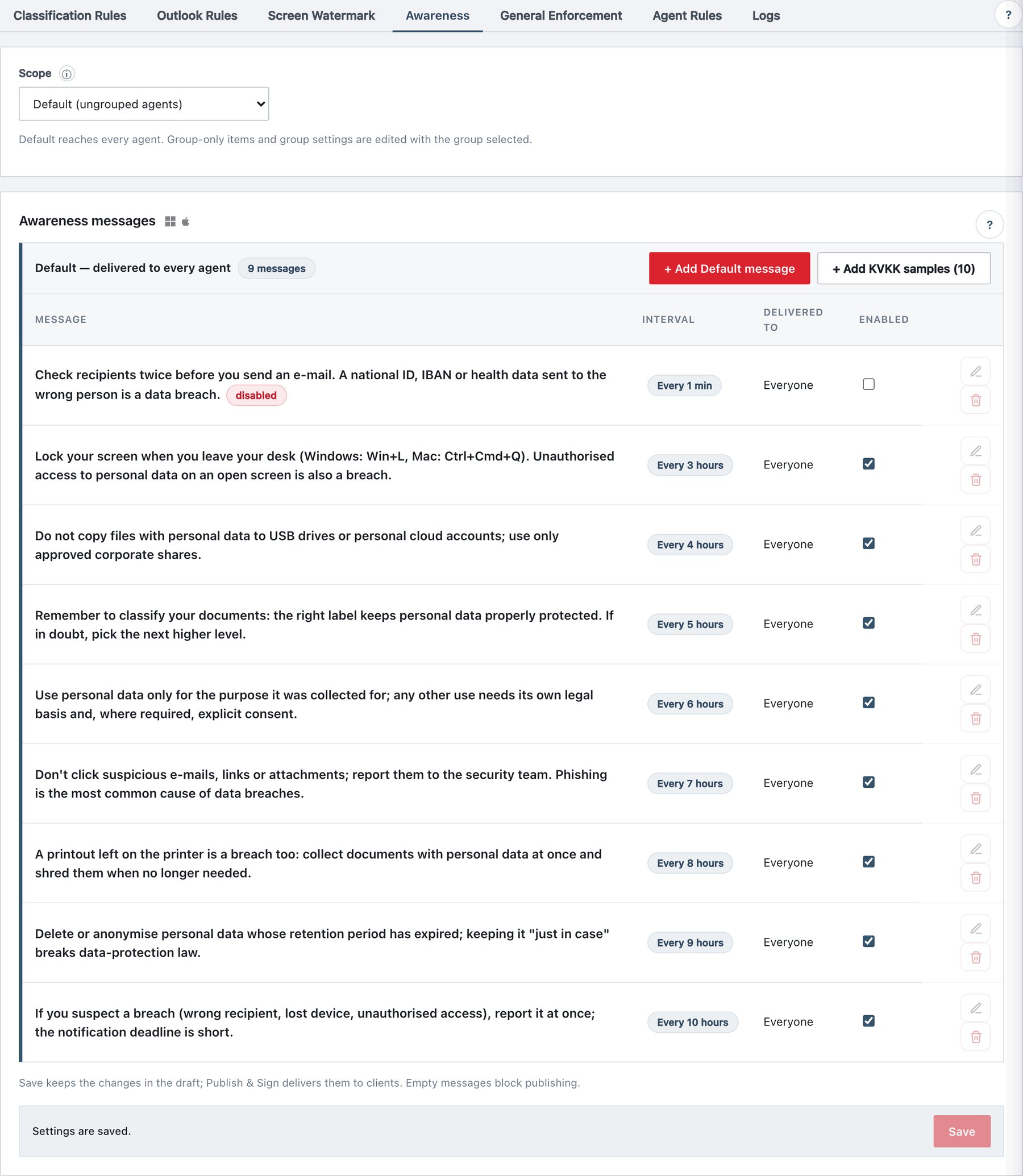Open the Scope dropdown
Screen dimensions: 1023x1176
click(x=144, y=104)
